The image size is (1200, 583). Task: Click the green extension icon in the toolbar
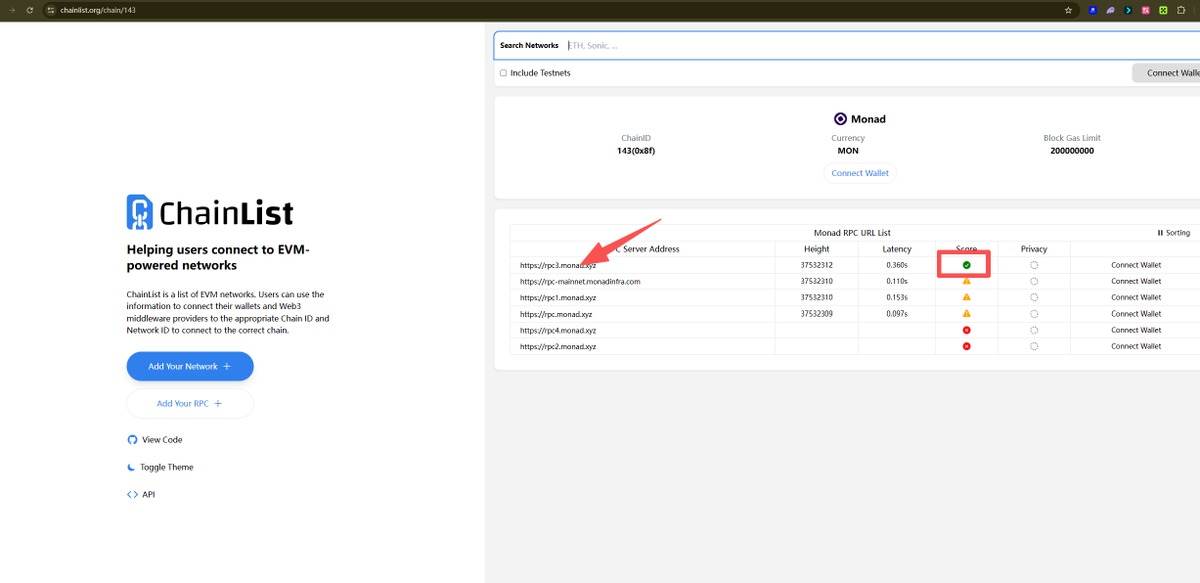[1163, 10]
